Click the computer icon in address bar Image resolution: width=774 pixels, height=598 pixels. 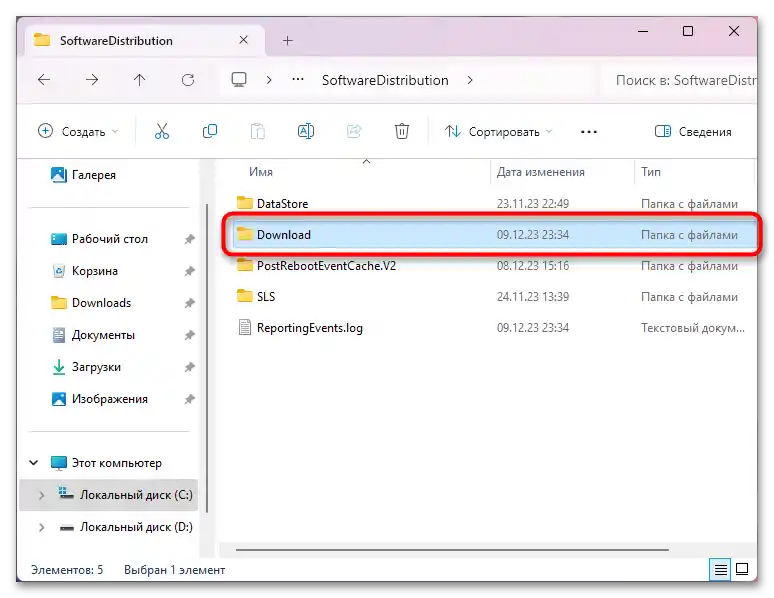[239, 80]
